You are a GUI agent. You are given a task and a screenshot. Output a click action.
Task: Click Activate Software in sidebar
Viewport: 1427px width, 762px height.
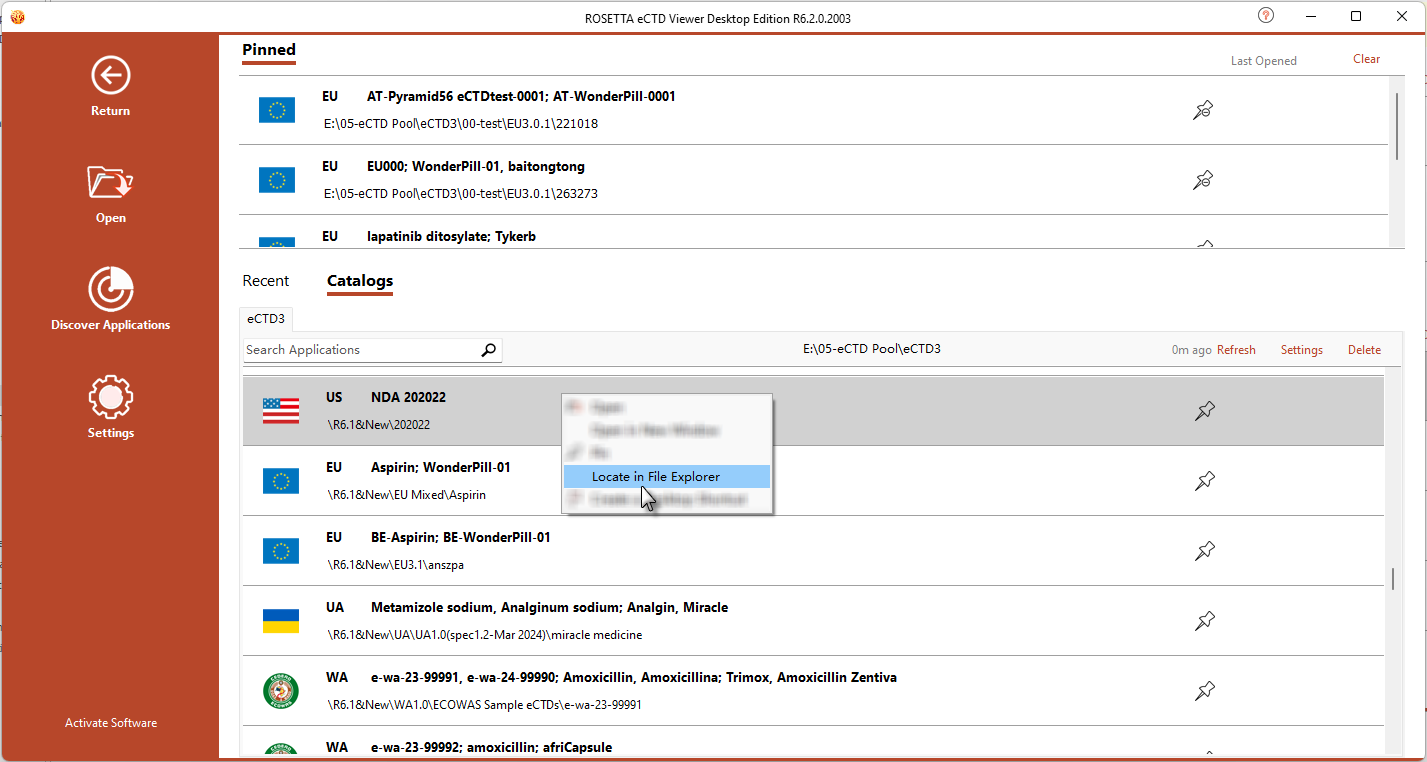[111, 723]
